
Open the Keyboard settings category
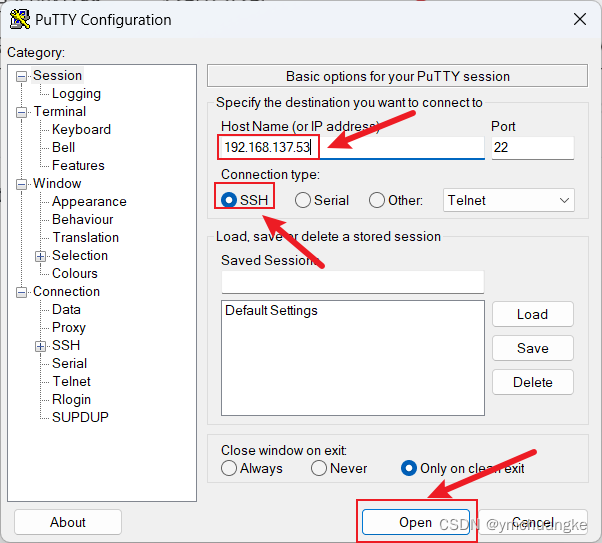[81, 129]
